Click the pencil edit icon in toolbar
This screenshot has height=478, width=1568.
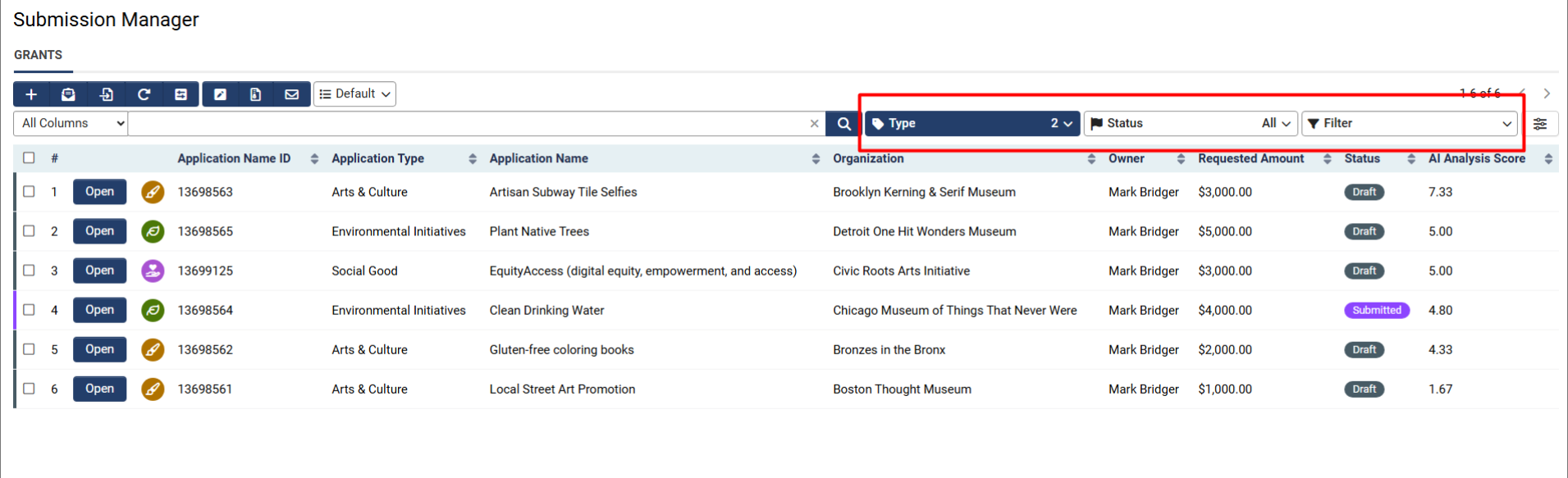pyautogui.click(x=220, y=94)
